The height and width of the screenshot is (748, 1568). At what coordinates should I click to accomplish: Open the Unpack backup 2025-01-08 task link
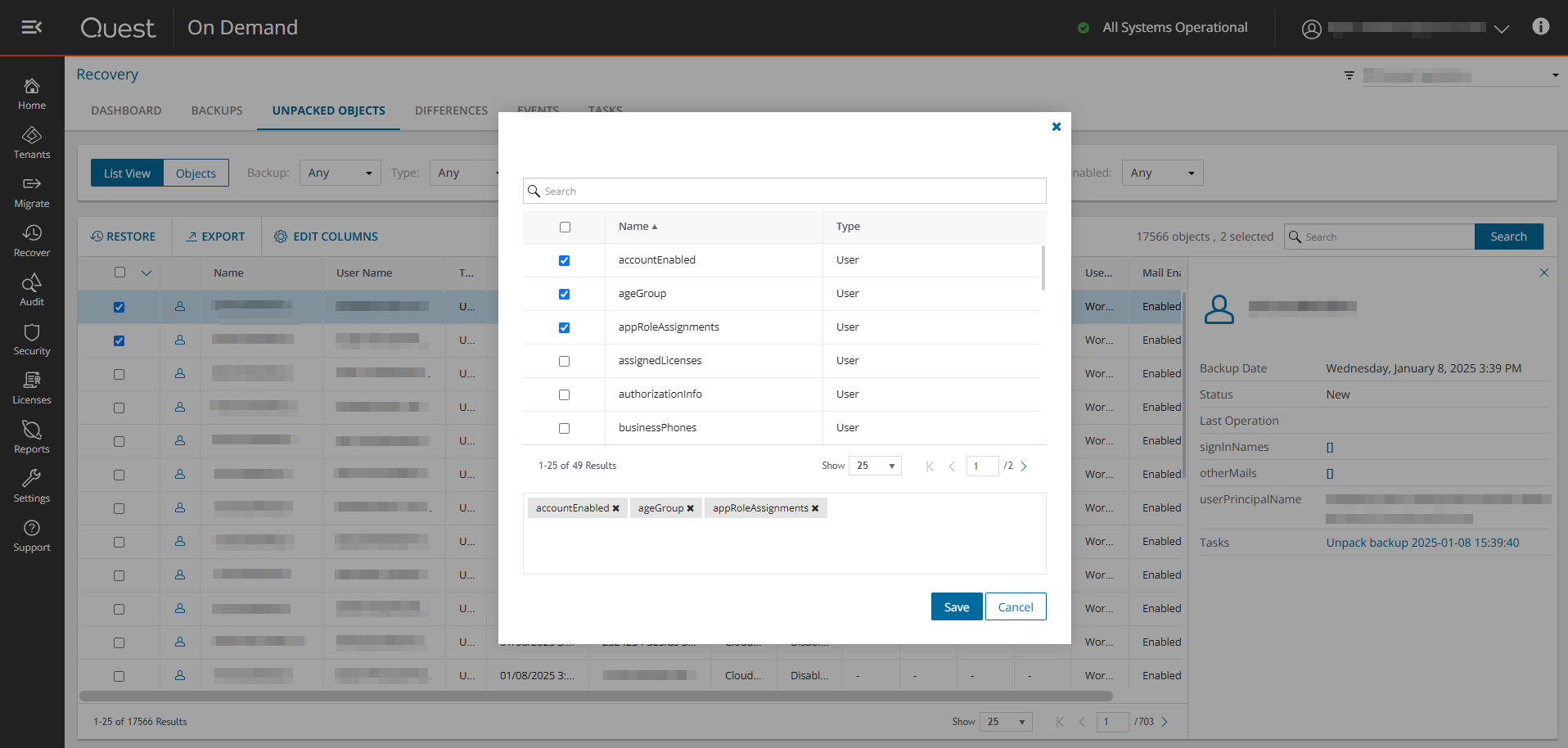(1422, 543)
